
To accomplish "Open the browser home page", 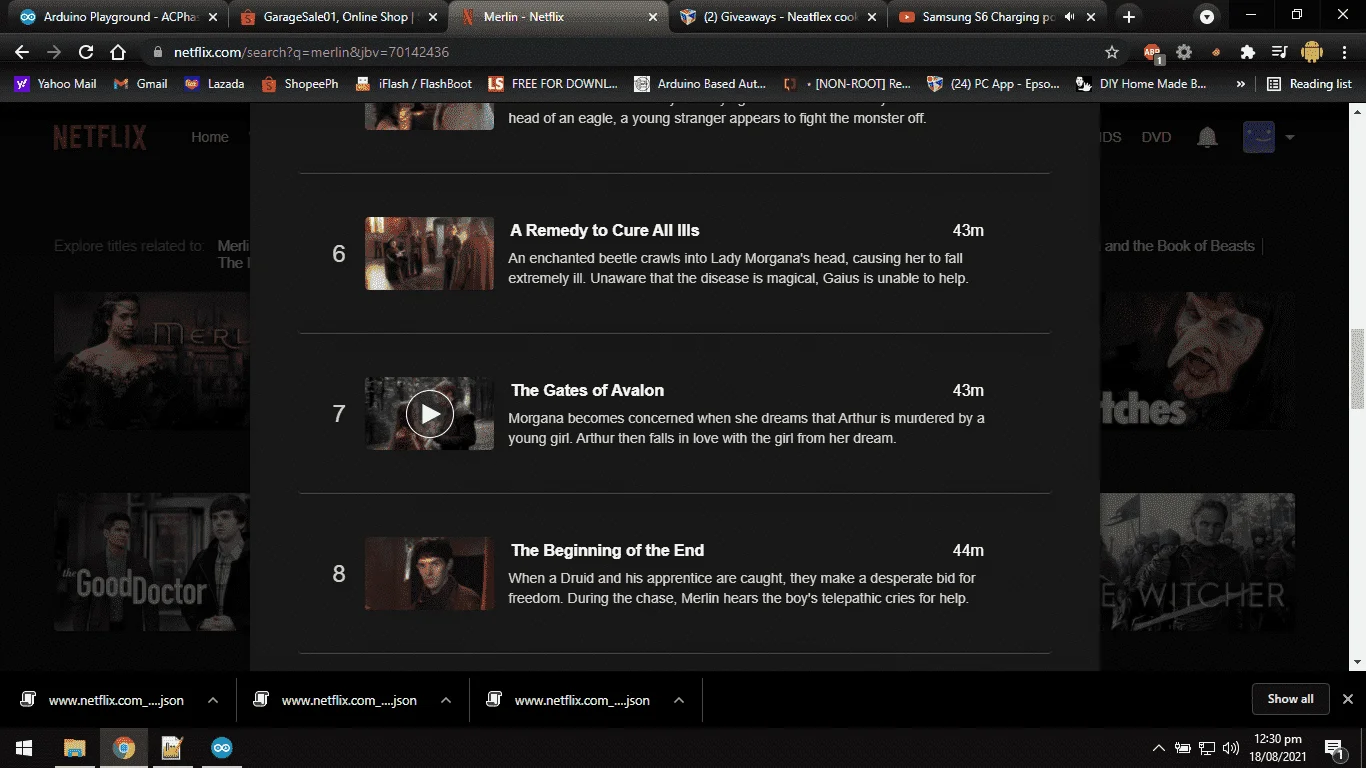I will [118, 52].
